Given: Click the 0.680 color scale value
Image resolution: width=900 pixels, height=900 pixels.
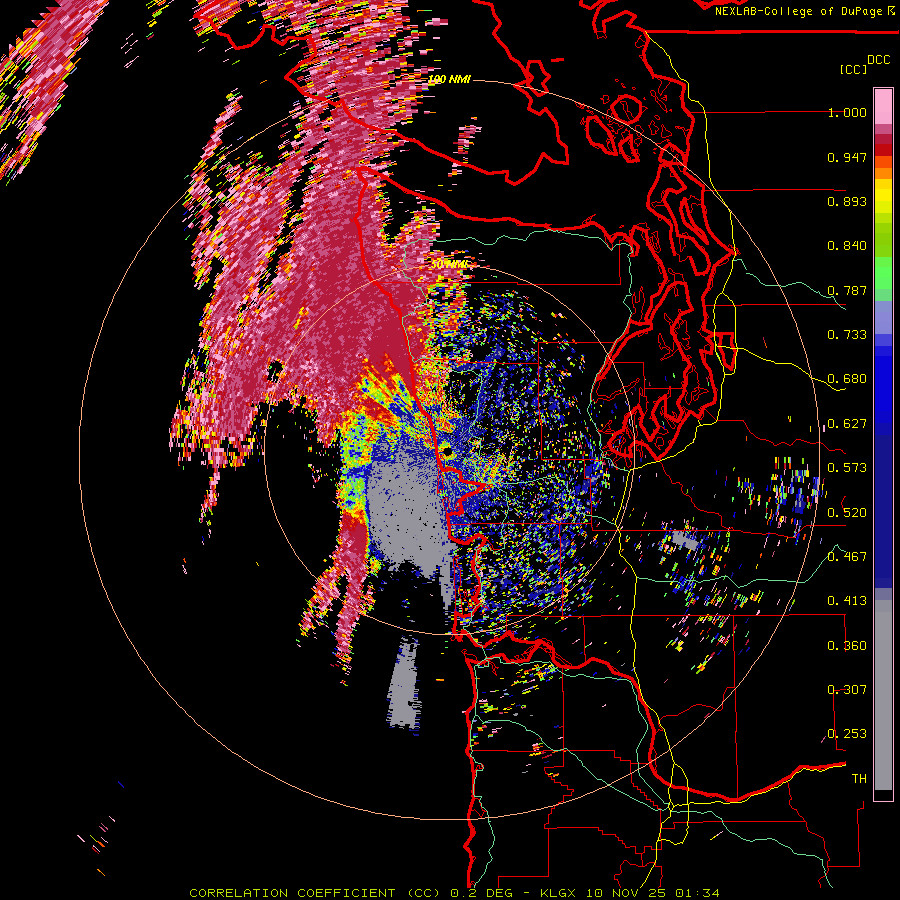Looking at the screenshot, I should coord(847,379).
